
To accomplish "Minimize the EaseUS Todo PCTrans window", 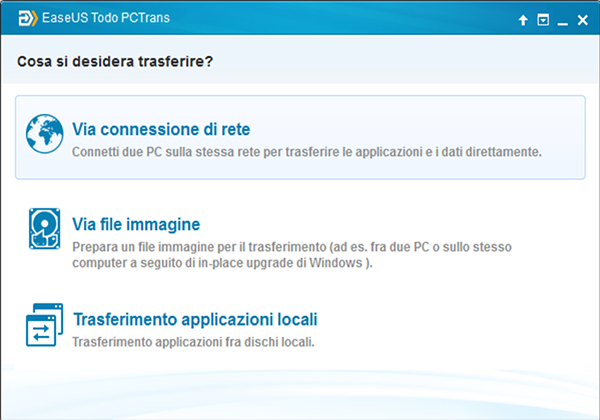I will (562, 24).
